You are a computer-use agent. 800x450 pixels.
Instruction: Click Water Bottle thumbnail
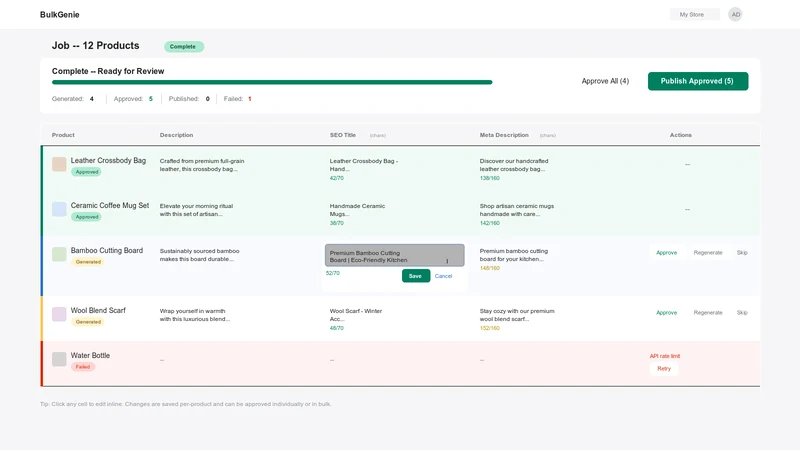[59, 359]
